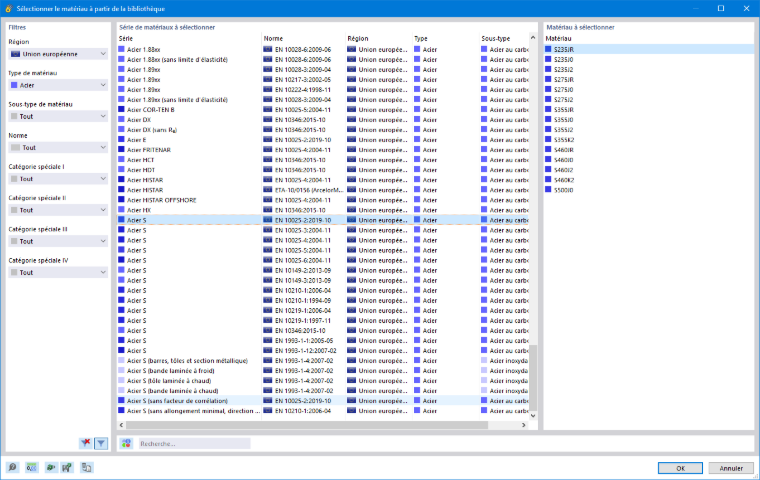Open the 0.00 decimal units icon
This screenshot has width=760, height=480.
click(32, 467)
